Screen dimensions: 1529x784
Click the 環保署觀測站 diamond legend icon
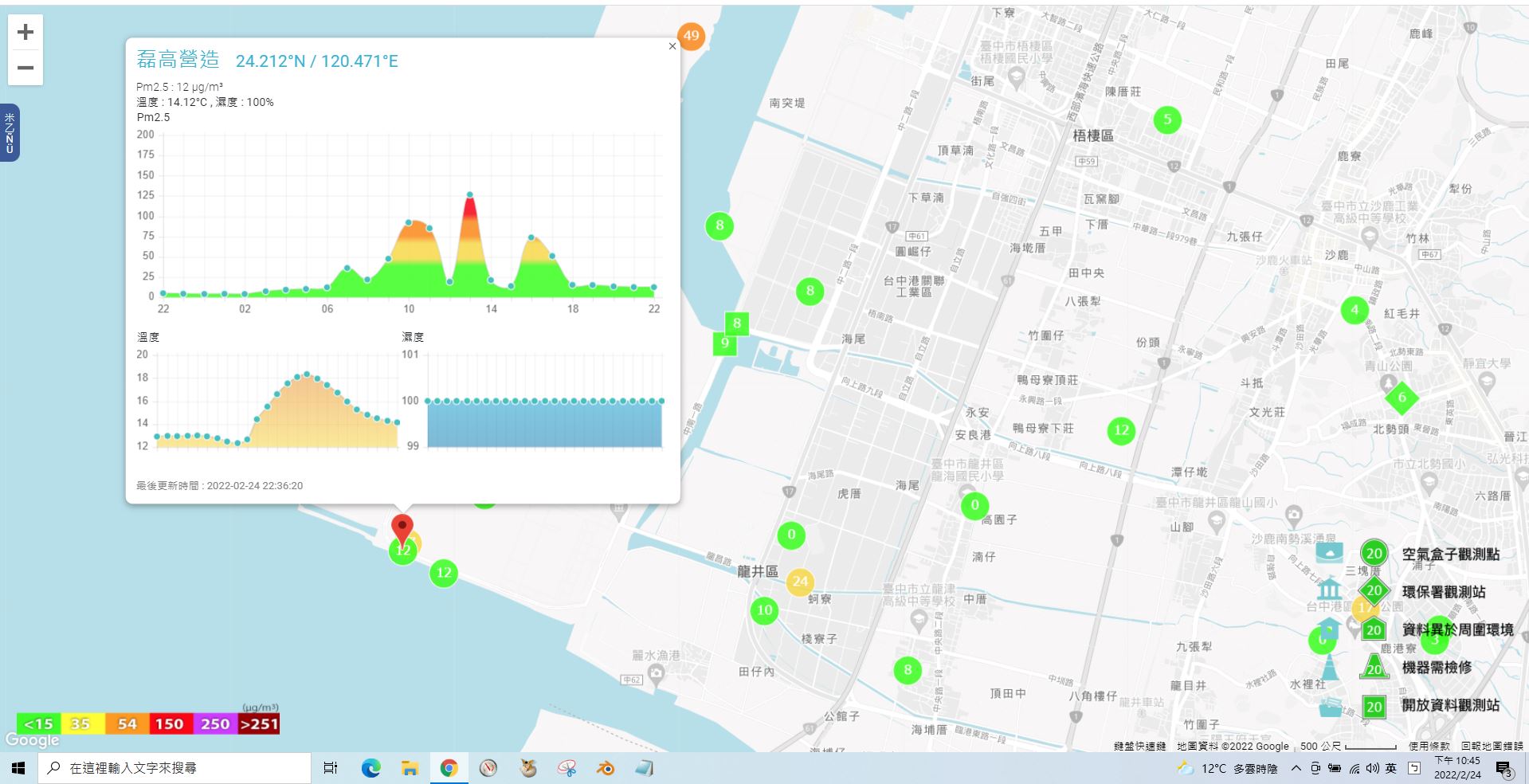[1374, 591]
